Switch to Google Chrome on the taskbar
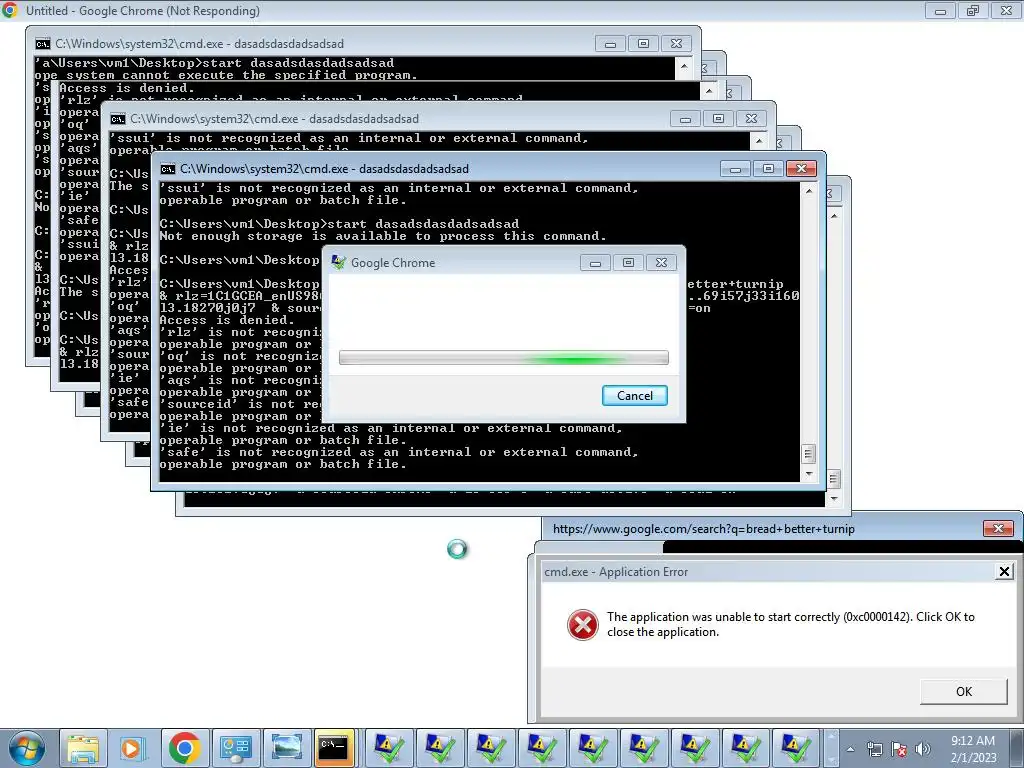This screenshot has height=768, width=1024. point(185,748)
